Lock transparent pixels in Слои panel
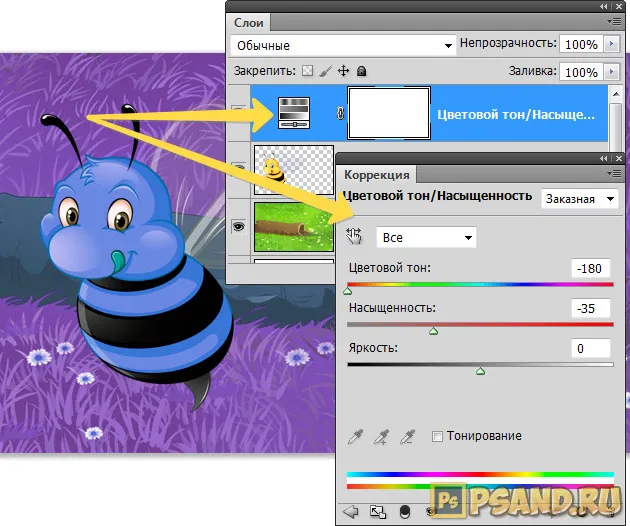Viewport: 630px width, 526px height. (x=307, y=71)
